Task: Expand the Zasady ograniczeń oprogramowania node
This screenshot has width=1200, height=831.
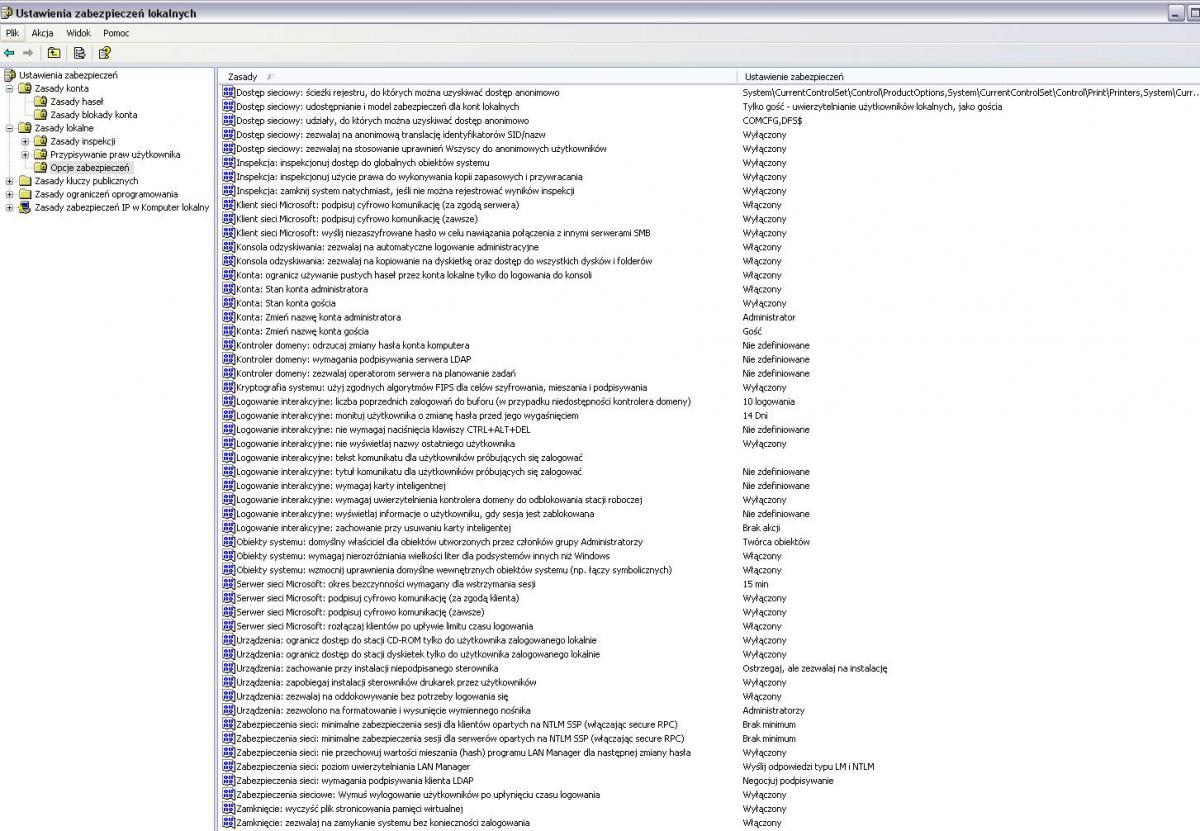Action: pos(9,194)
